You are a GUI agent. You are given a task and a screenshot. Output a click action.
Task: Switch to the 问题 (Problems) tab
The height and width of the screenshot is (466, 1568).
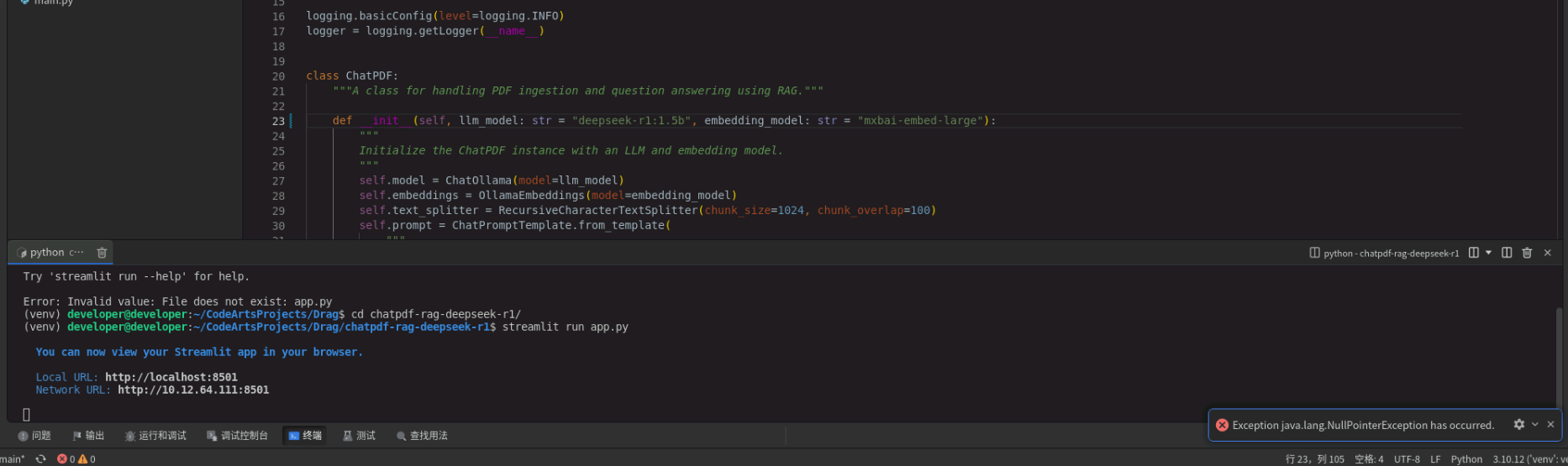coord(34,436)
